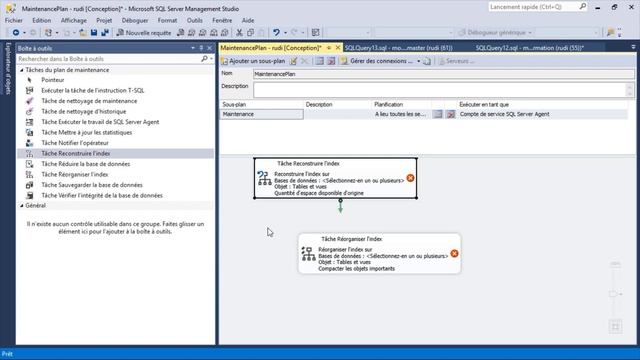Click the toolbox search magnifier icon
The image size is (640, 360).
coord(204,59)
